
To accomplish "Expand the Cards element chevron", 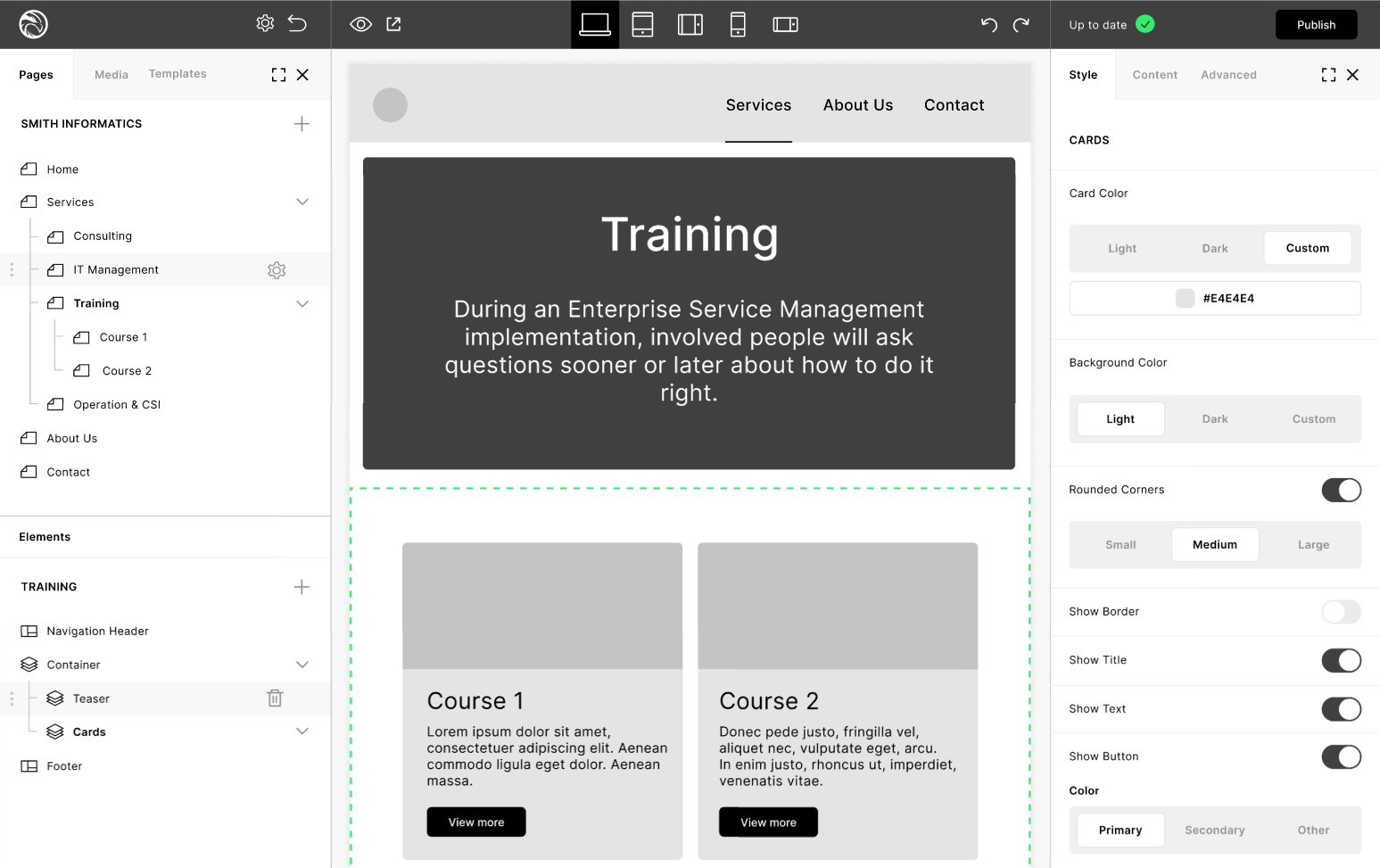I will pos(302,732).
